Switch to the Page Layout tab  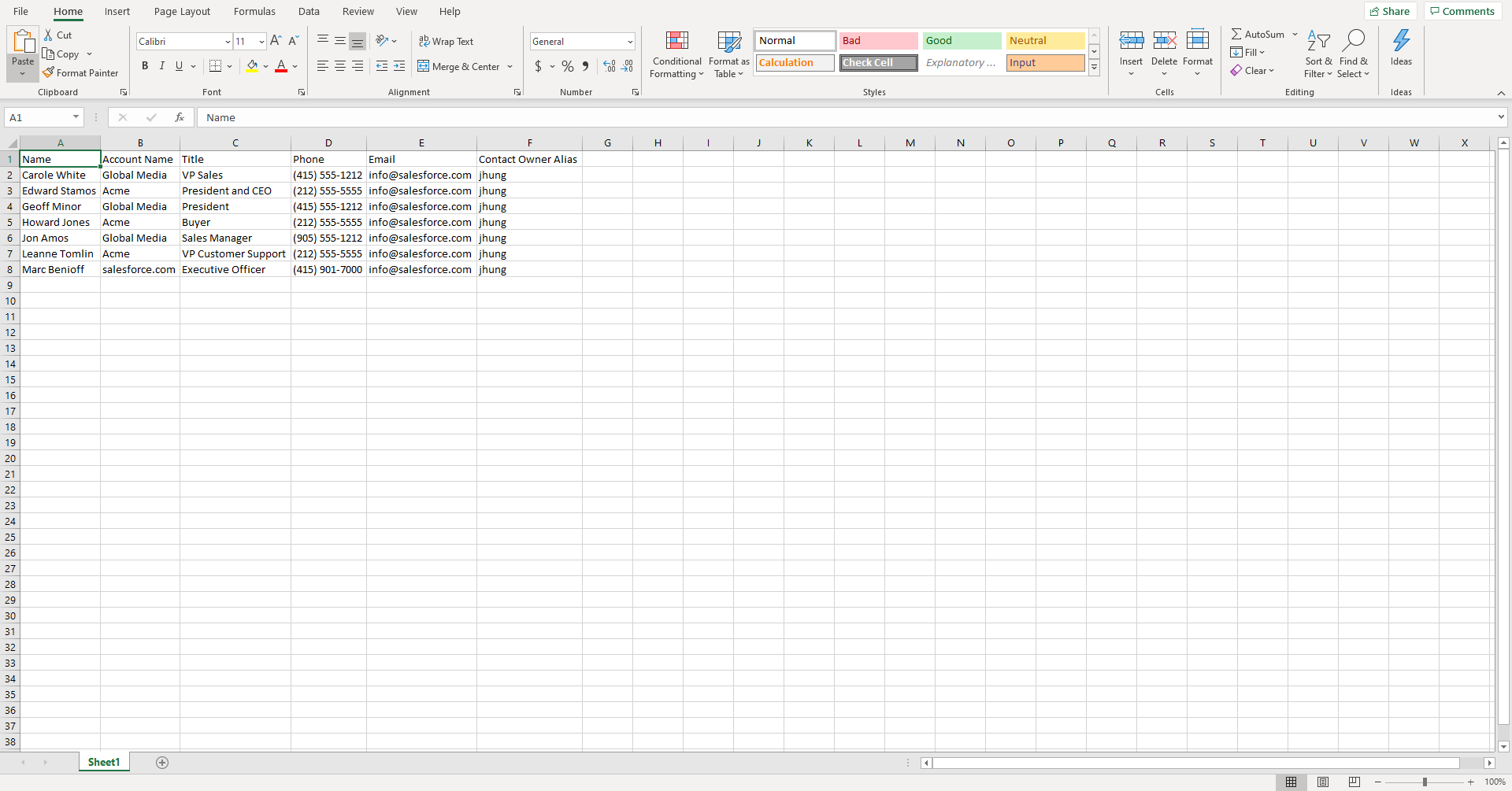182,11
